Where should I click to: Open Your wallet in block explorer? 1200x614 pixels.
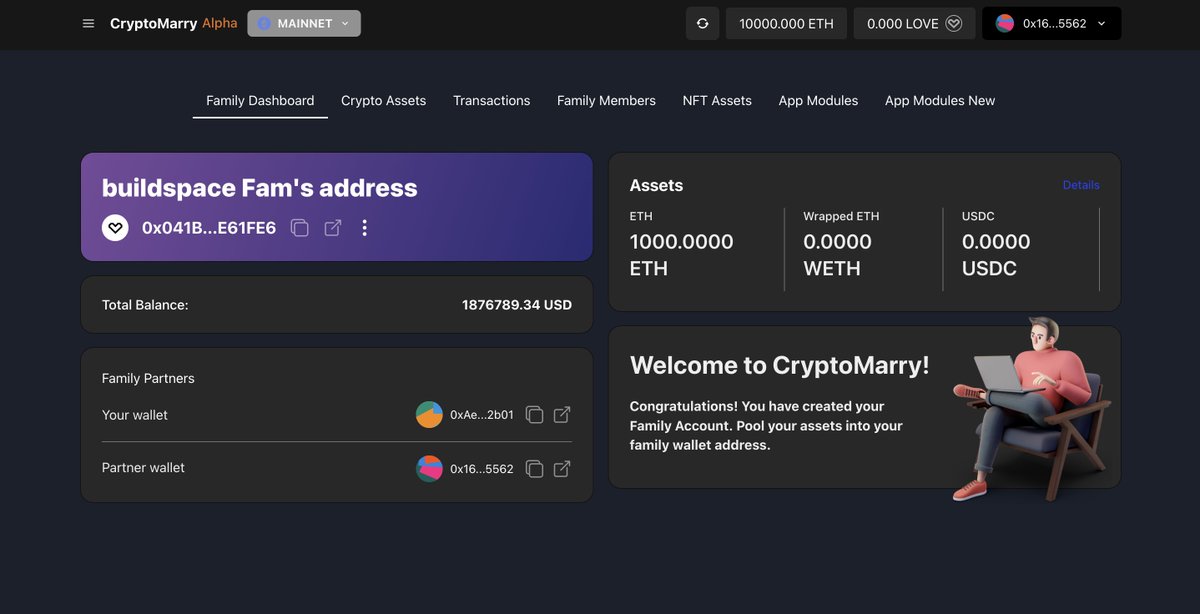tap(562, 414)
